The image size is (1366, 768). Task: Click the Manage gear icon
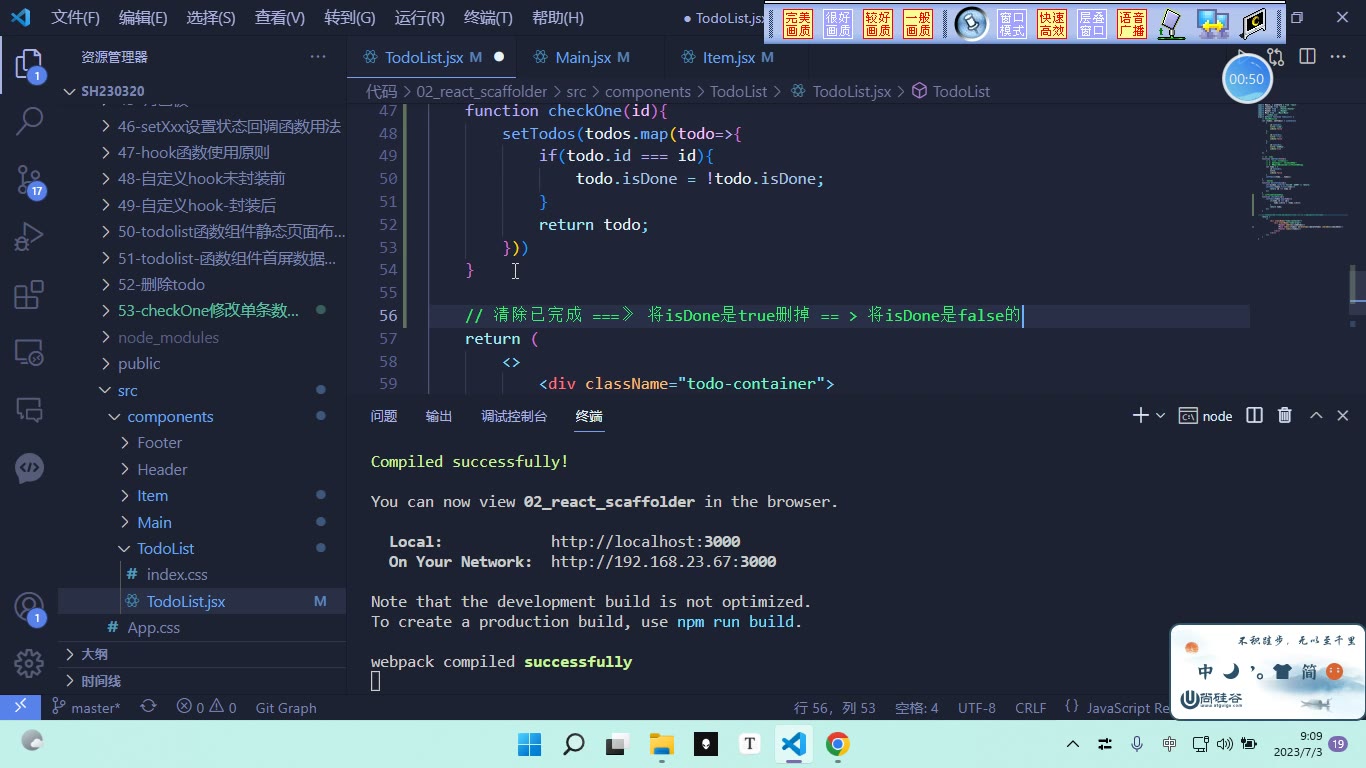click(x=29, y=662)
